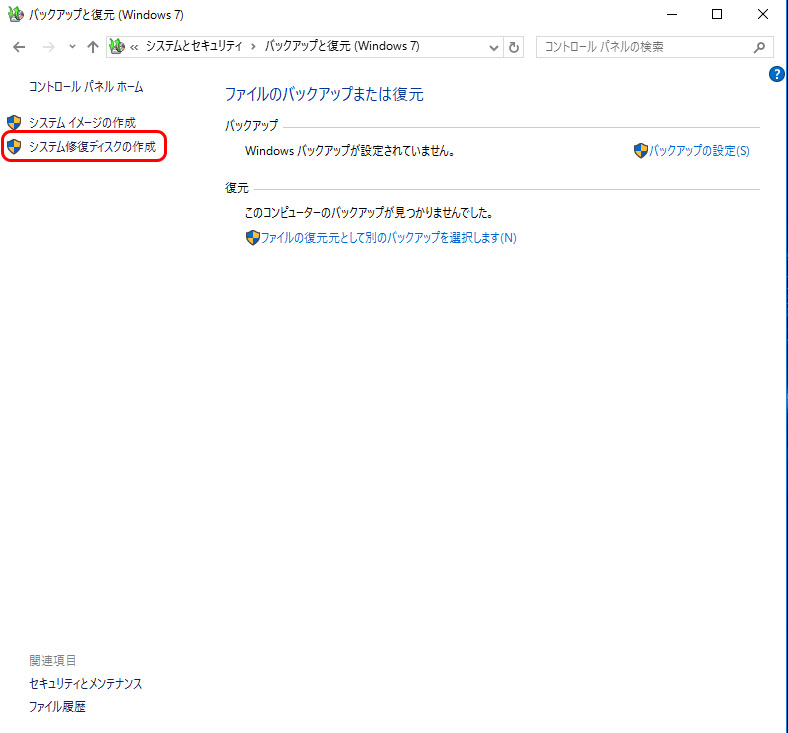Maximize the window

click(x=717, y=15)
